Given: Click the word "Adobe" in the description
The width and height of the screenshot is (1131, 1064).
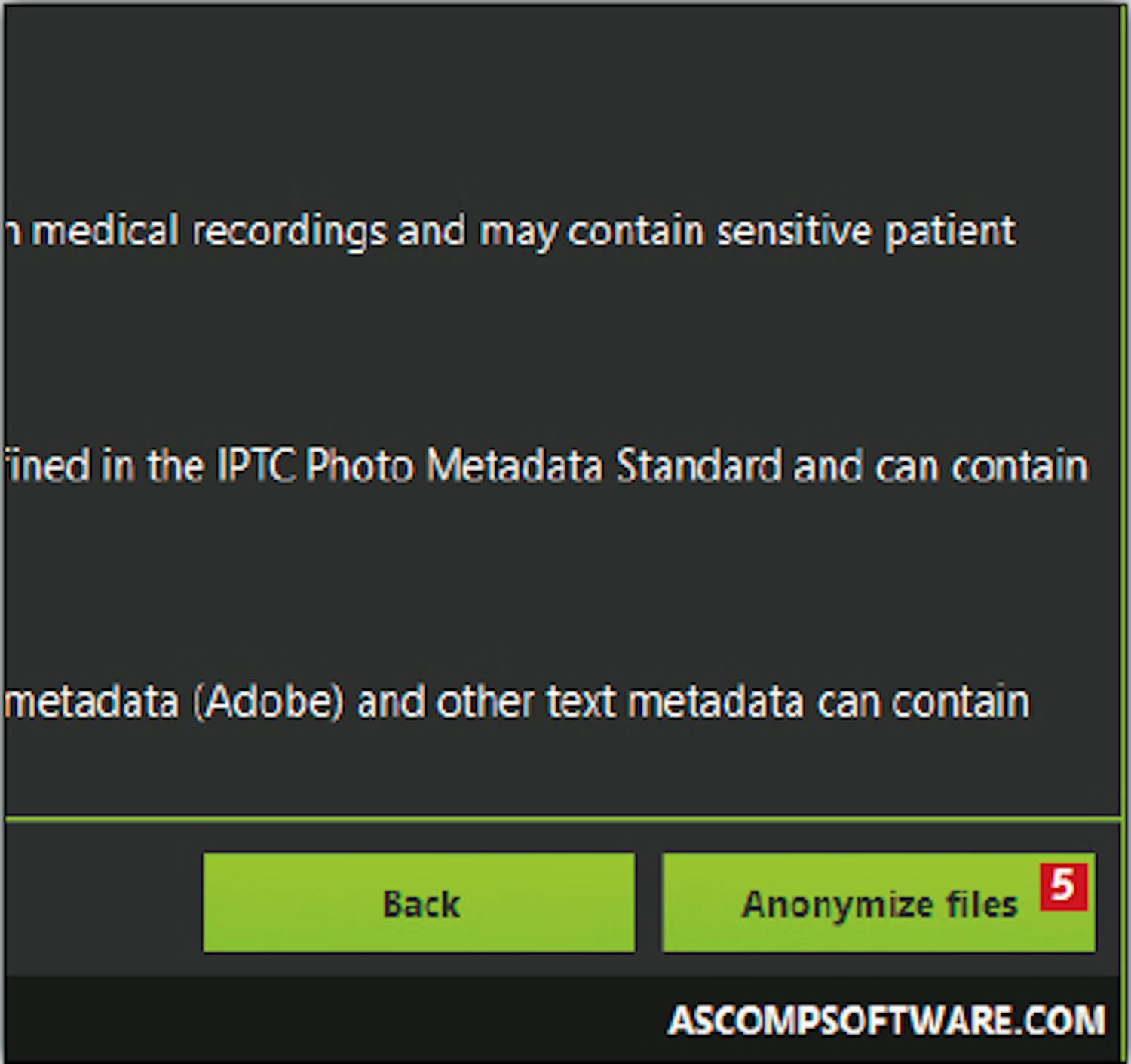Looking at the screenshot, I should 268,701.
